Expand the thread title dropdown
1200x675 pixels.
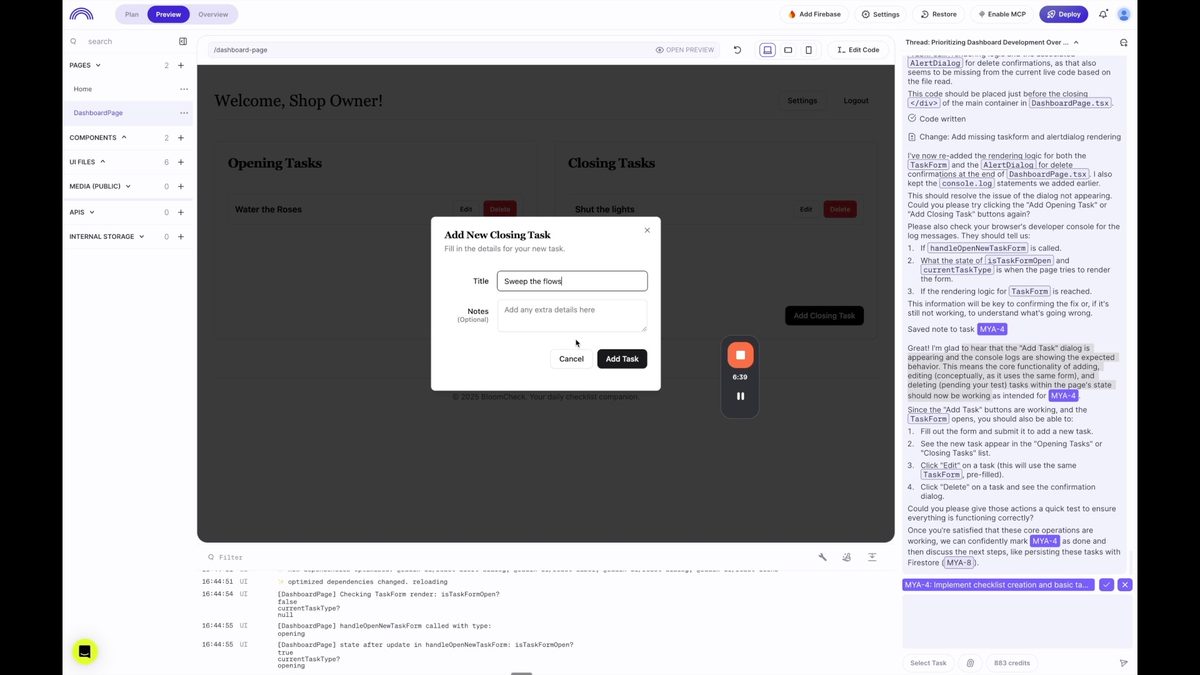[1076, 42]
